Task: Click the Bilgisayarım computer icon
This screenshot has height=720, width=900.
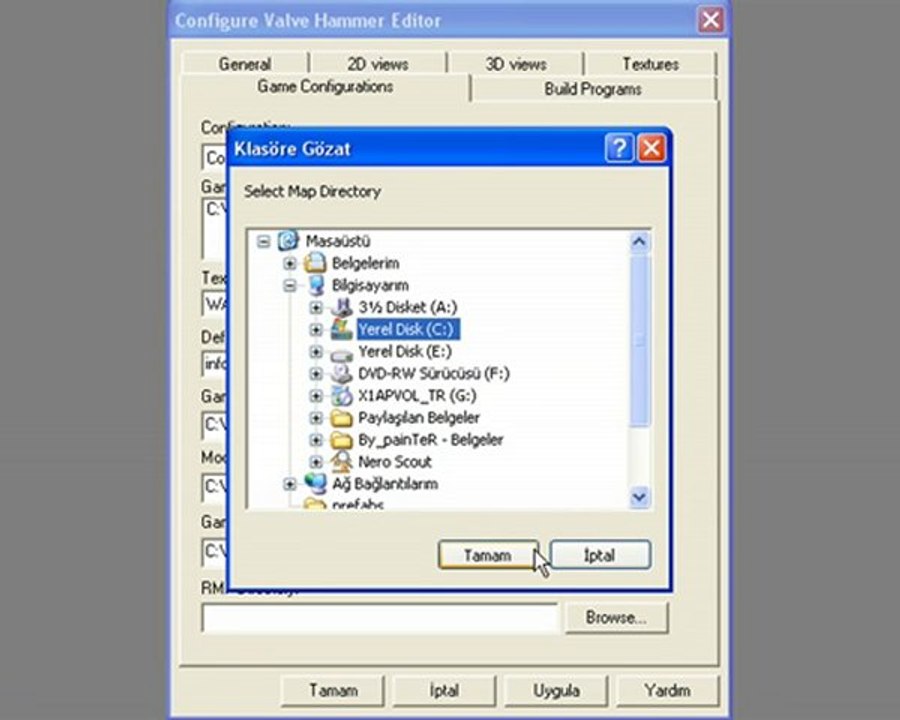Action: point(316,285)
